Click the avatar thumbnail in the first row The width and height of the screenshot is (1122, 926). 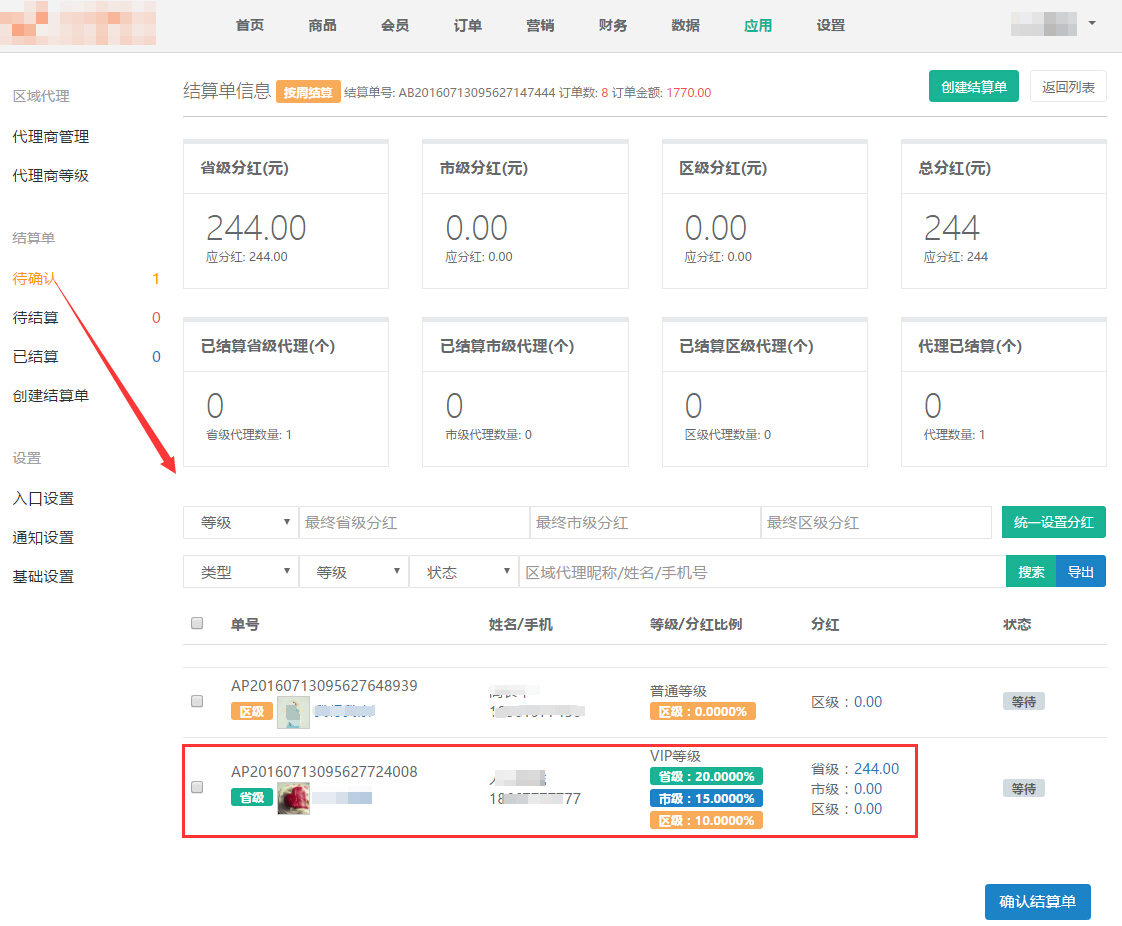[293, 712]
